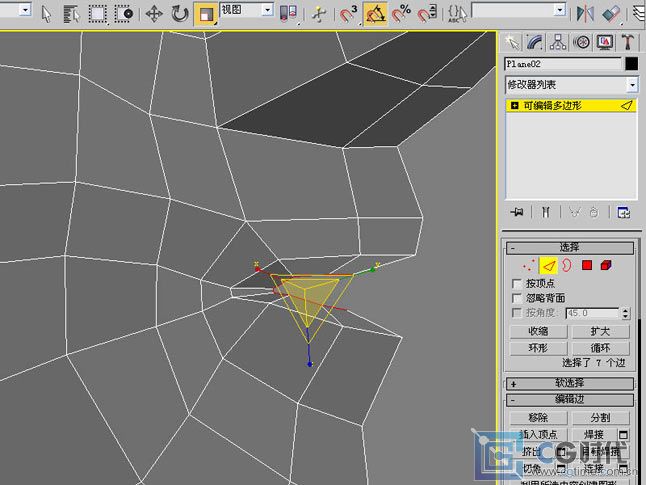Collapse the 编辑边 rollout header
646x485 pixels.
(570, 400)
